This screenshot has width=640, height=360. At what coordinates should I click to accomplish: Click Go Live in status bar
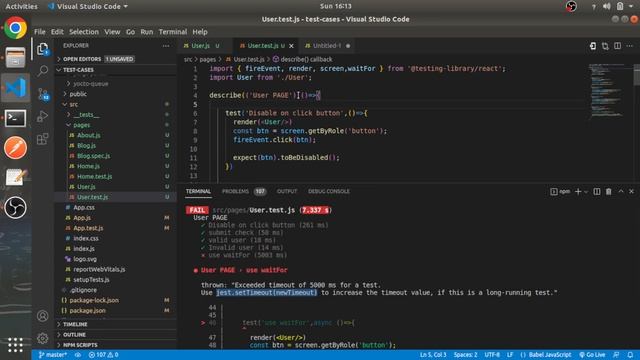pyautogui.click(x=592, y=355)
